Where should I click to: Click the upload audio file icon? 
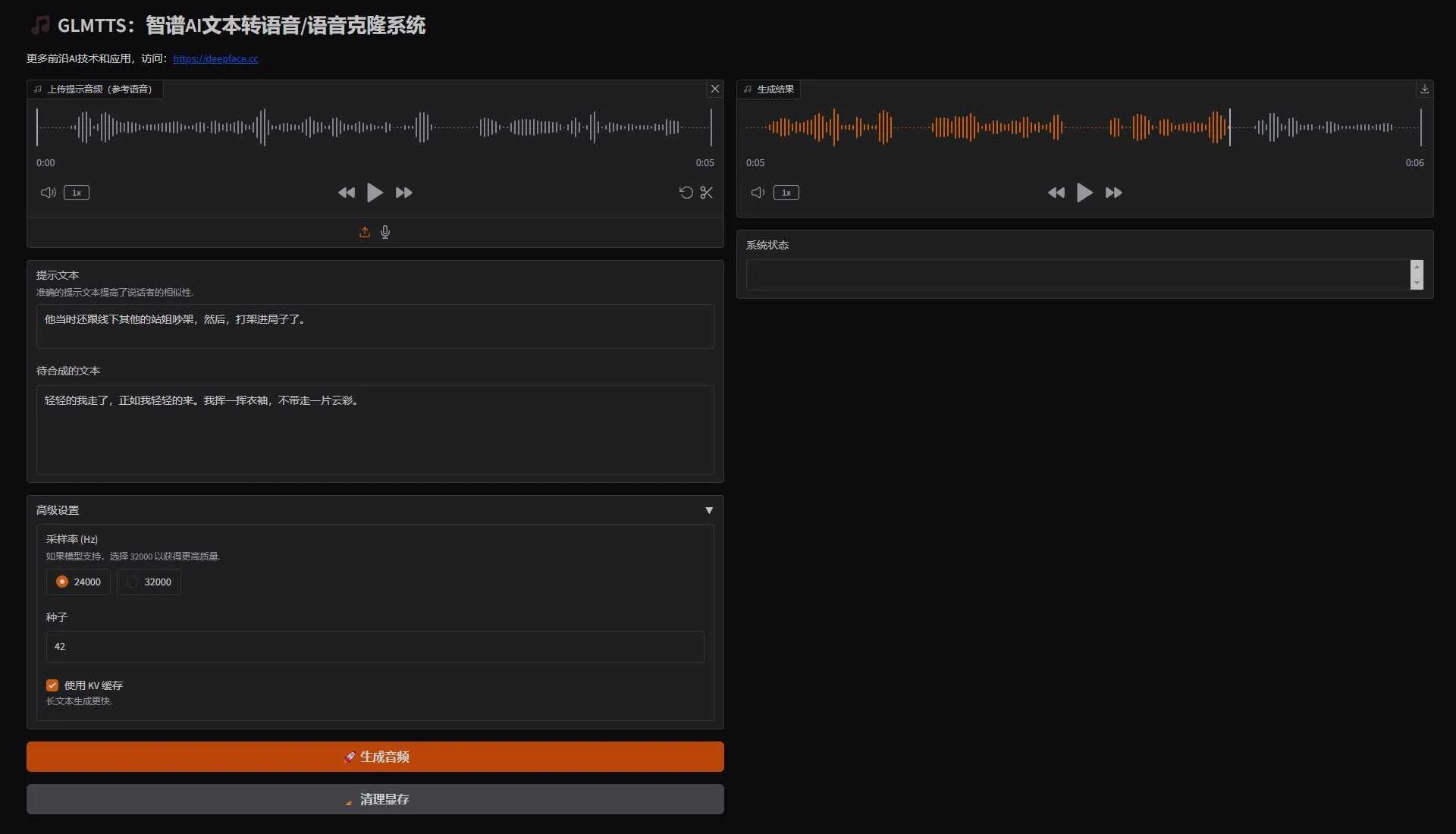point(364,232)
